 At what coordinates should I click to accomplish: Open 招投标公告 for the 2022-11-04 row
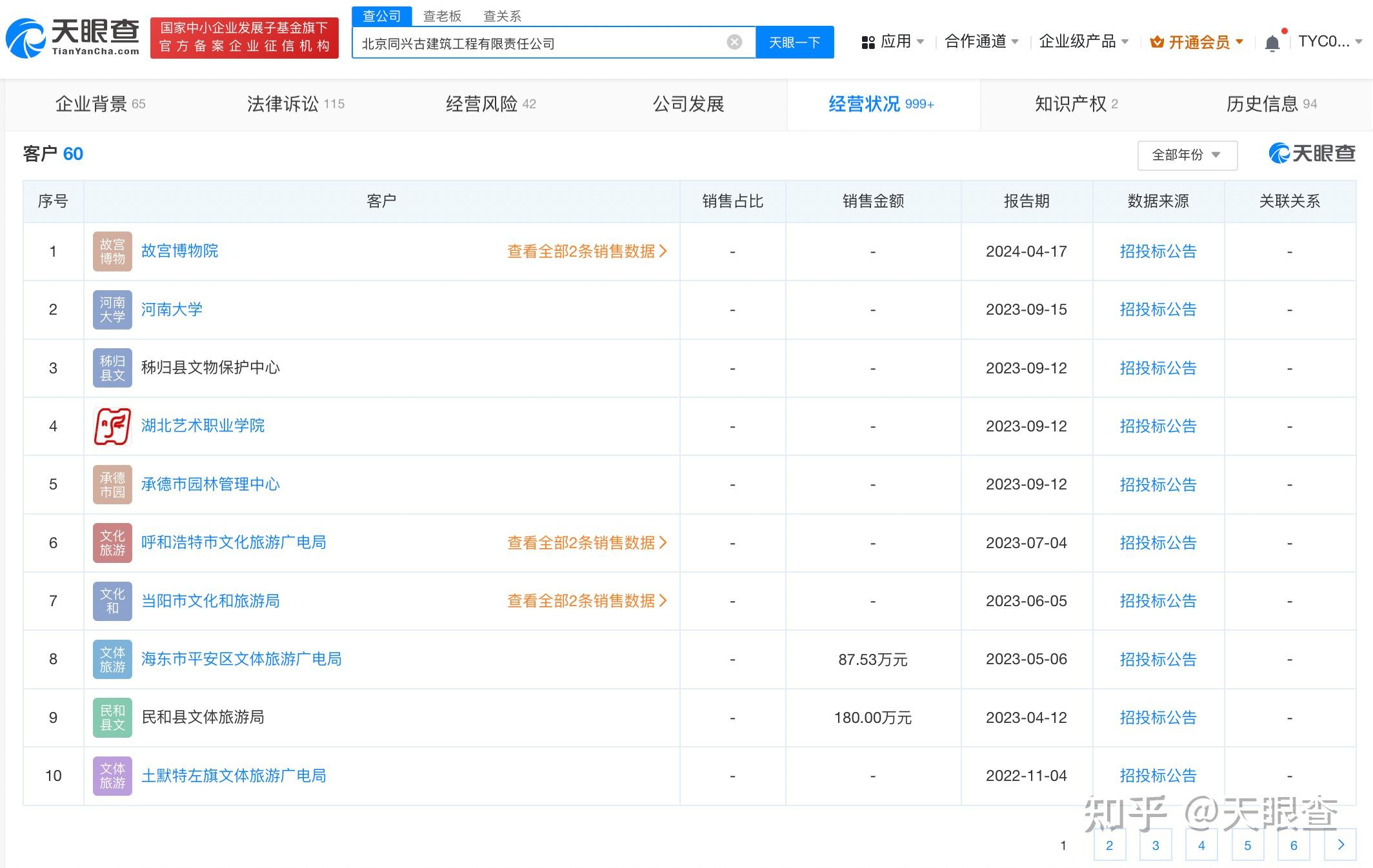point(1158,776)
